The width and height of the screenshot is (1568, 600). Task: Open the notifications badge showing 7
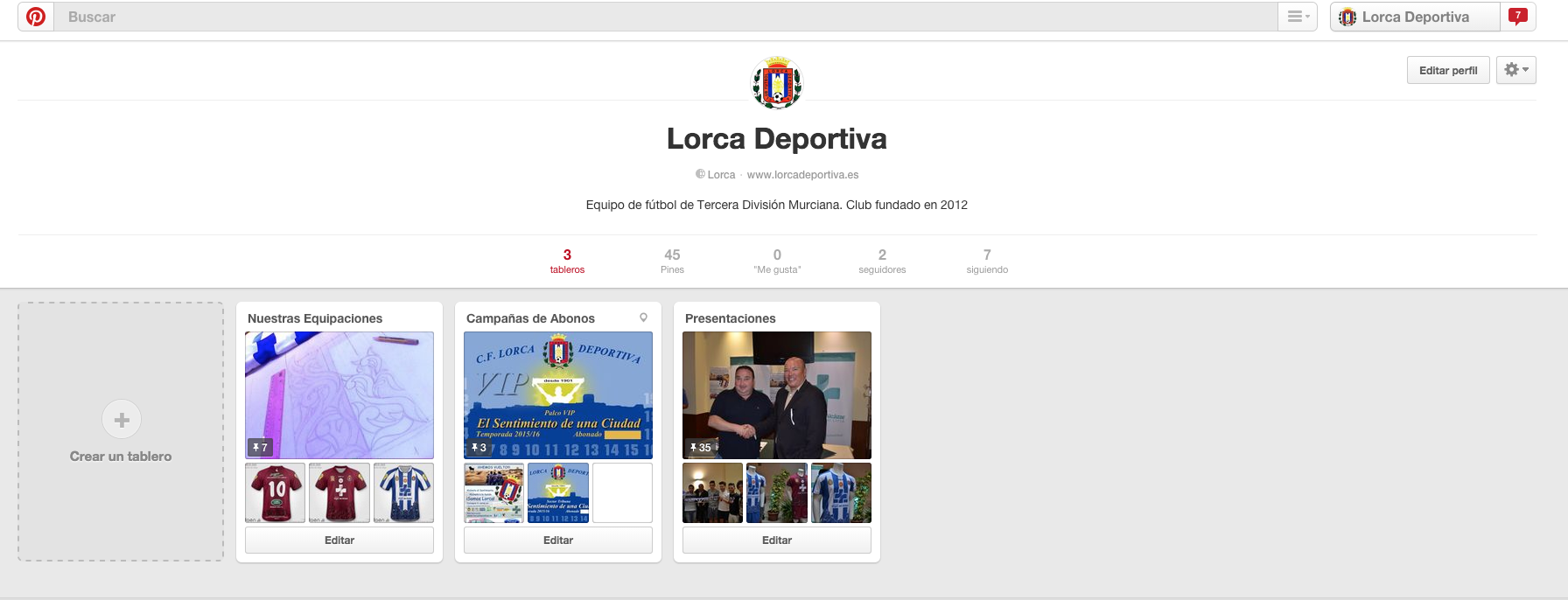[x=1518, y=17]
